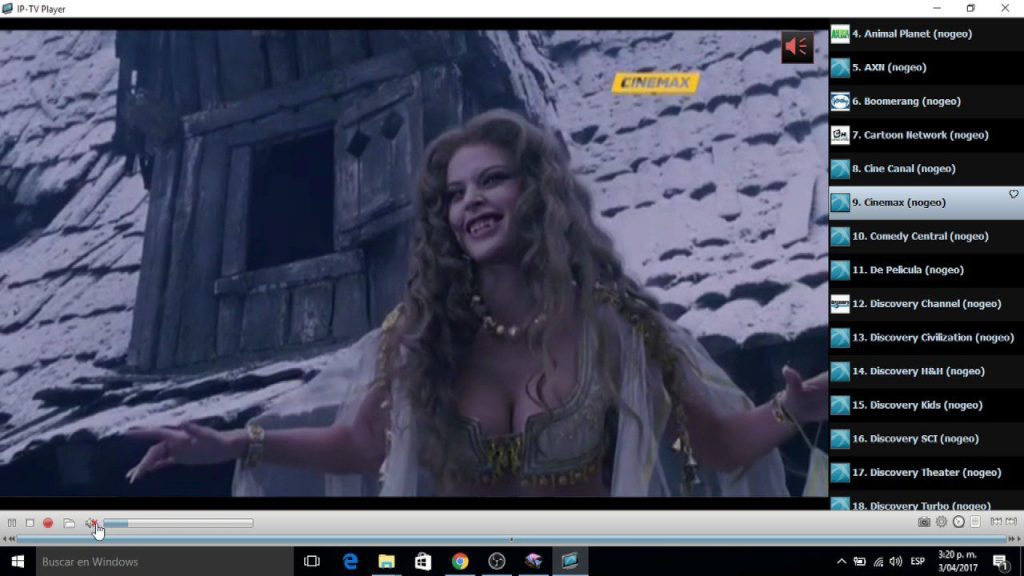1024x576 pixels.
Task: Stop playback using the stop icon
Action: [x=29, y=522]
